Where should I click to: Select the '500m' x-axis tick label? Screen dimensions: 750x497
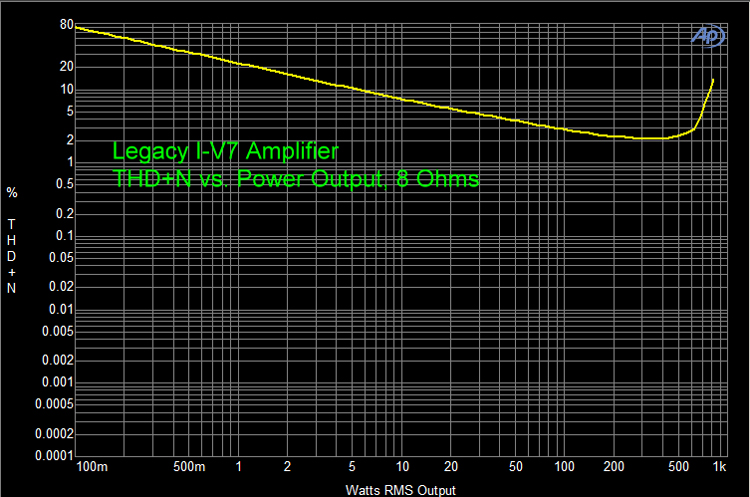tap(189, 467)
